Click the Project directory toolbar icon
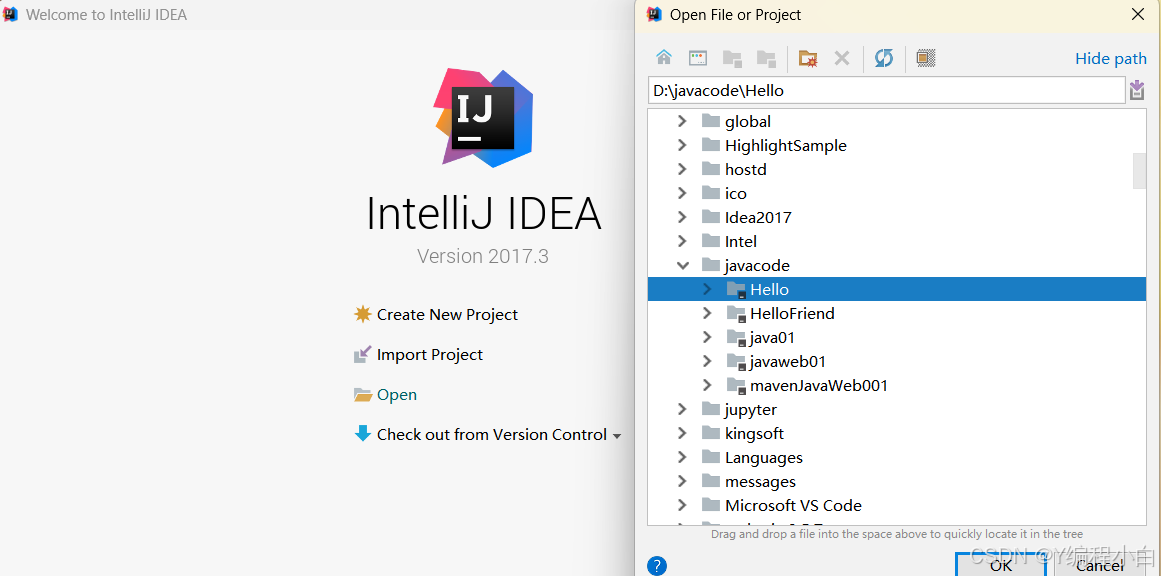 [732, 58]
